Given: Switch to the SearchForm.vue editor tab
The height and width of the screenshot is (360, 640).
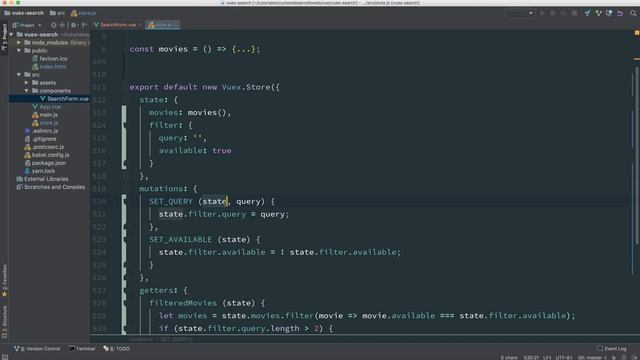Looking at the screenshot, I should pos(118,25).
